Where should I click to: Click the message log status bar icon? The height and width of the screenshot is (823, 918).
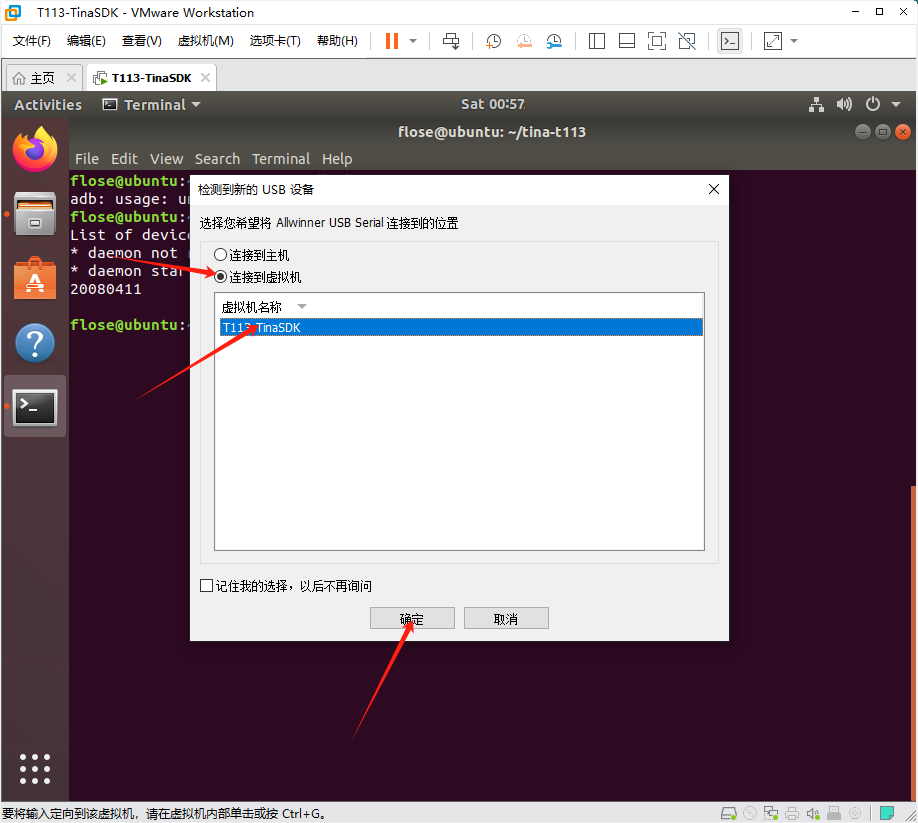coord(887,813)
